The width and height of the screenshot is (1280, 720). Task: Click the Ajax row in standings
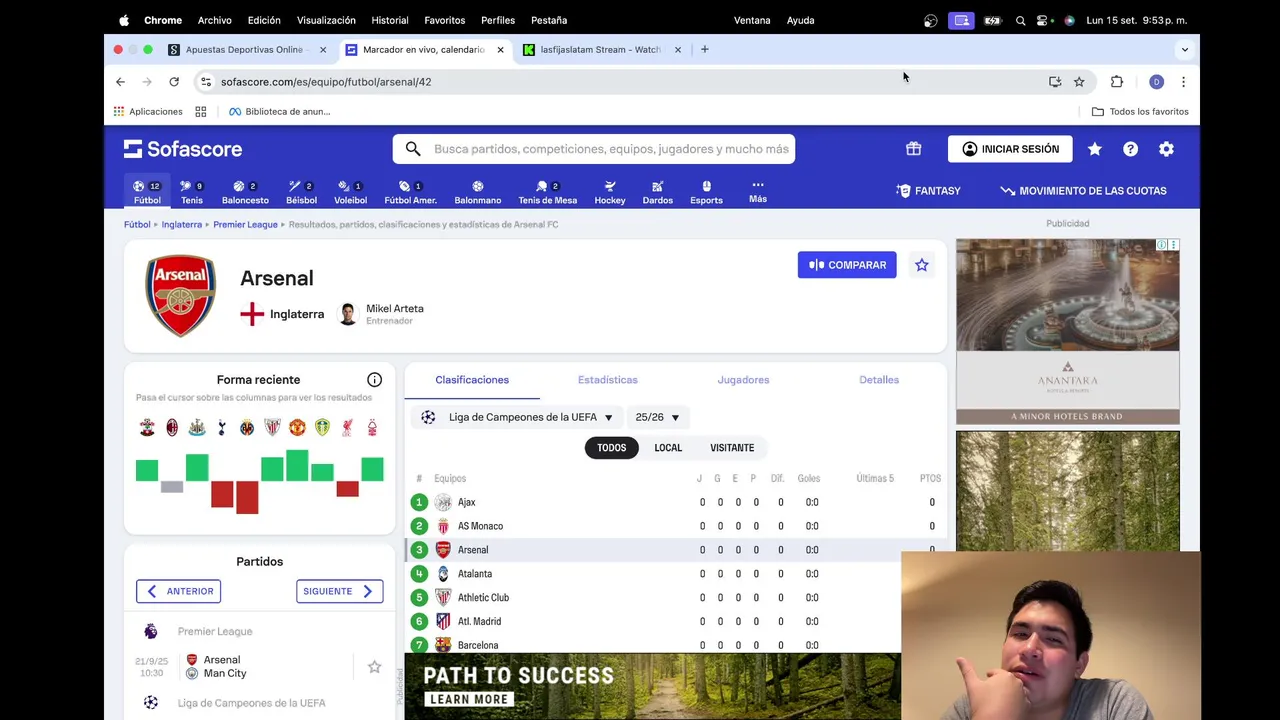pos(675,502)
